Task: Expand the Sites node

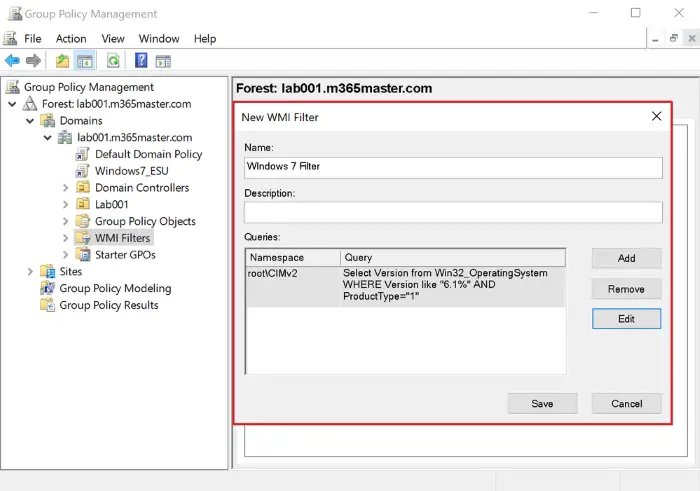Action: coord(30,271)
